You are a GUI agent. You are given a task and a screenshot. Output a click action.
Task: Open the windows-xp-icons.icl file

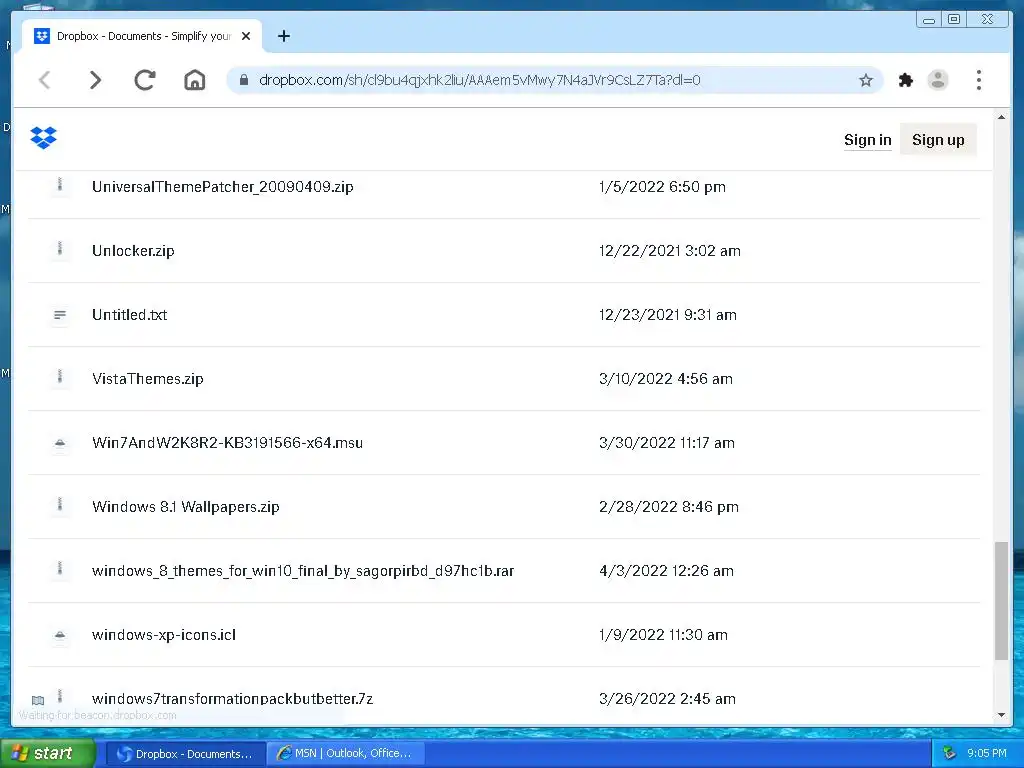pyautogui.click(x=164, y=635)
